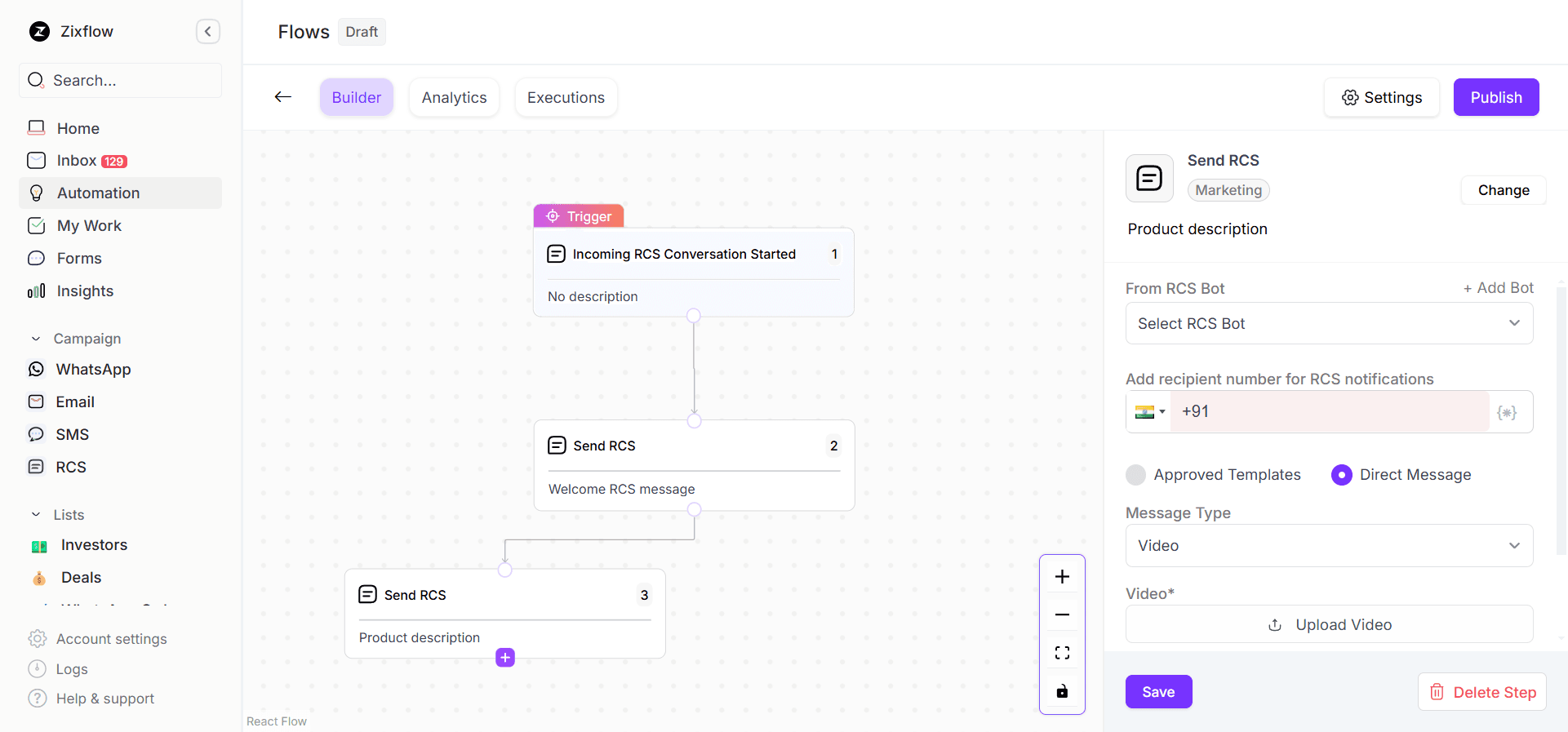Click the recipient phone number input field

click(1330, 412)
